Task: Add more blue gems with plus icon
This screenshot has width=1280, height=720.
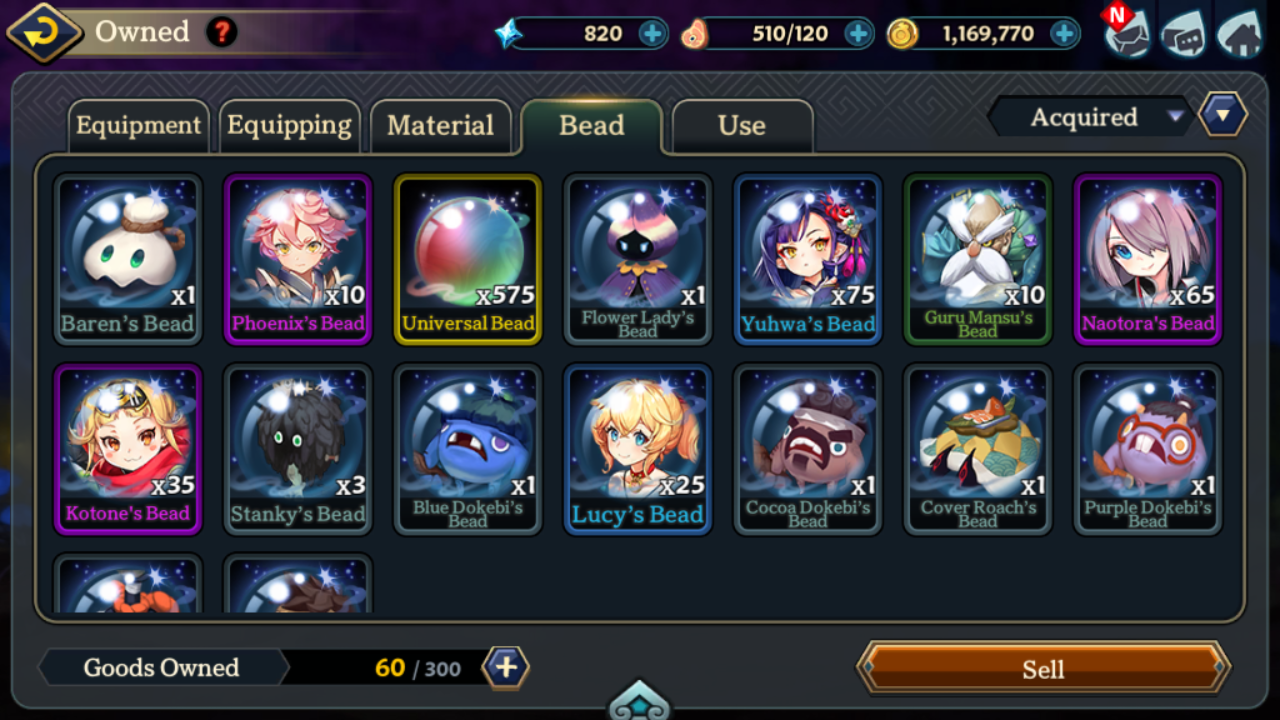Action: point(652,34)
